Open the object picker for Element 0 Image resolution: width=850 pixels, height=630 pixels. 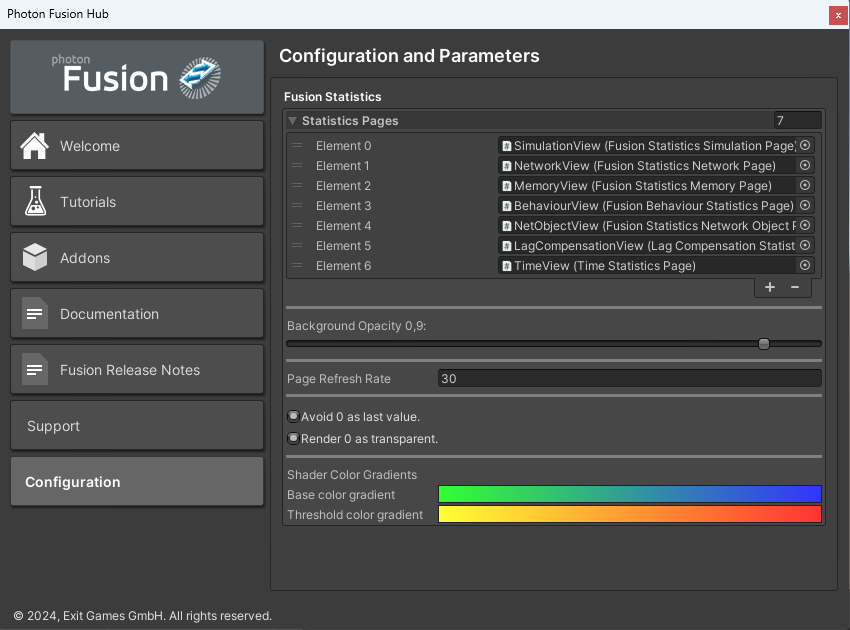point(805,145)
